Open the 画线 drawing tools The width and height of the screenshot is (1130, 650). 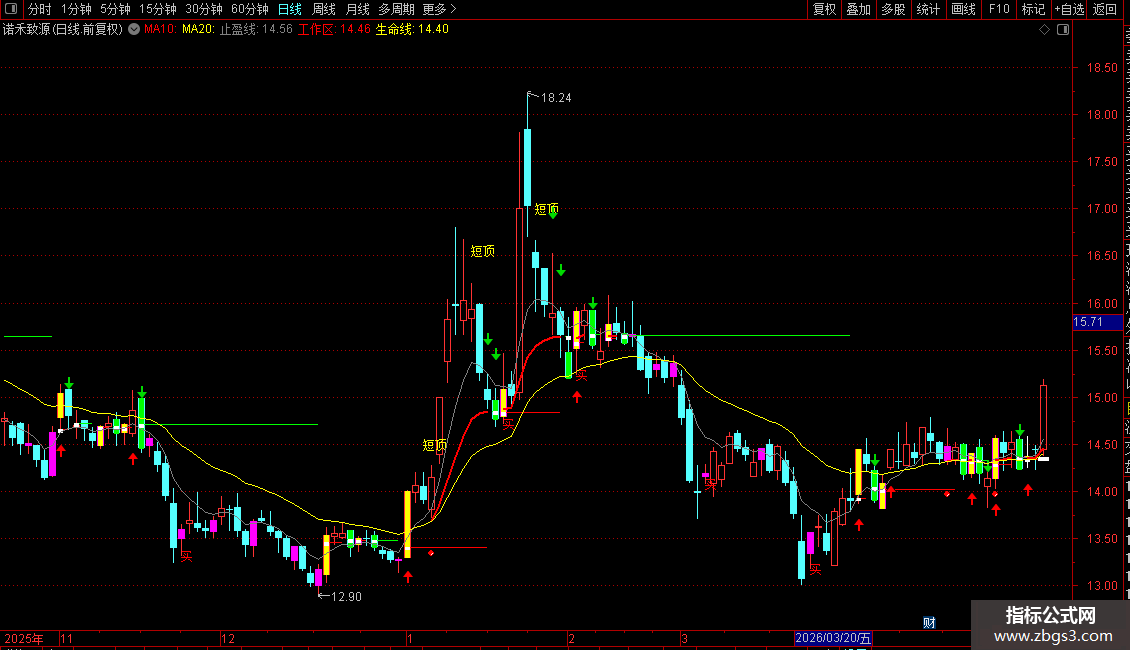click(964, 9)
